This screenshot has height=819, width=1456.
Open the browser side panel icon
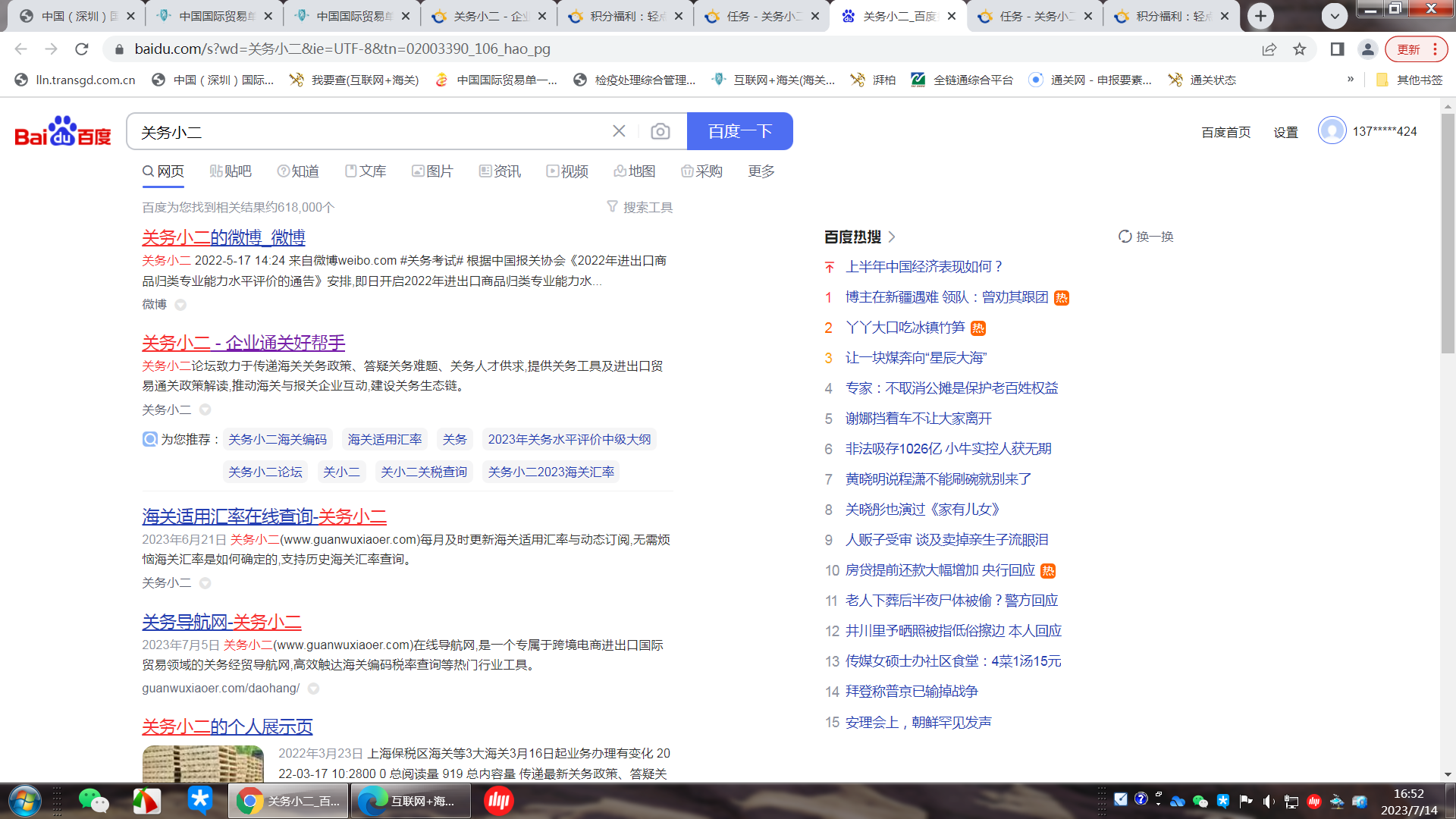point(1337,49)
